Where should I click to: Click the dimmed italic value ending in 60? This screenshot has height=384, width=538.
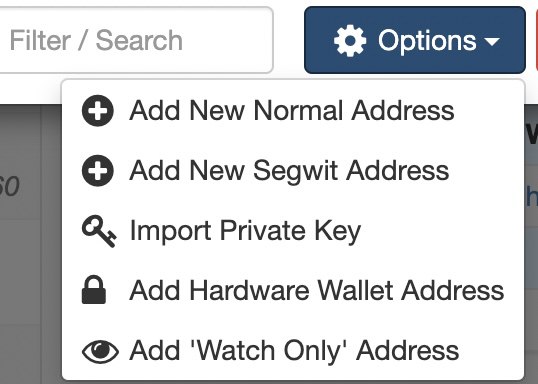10,186
